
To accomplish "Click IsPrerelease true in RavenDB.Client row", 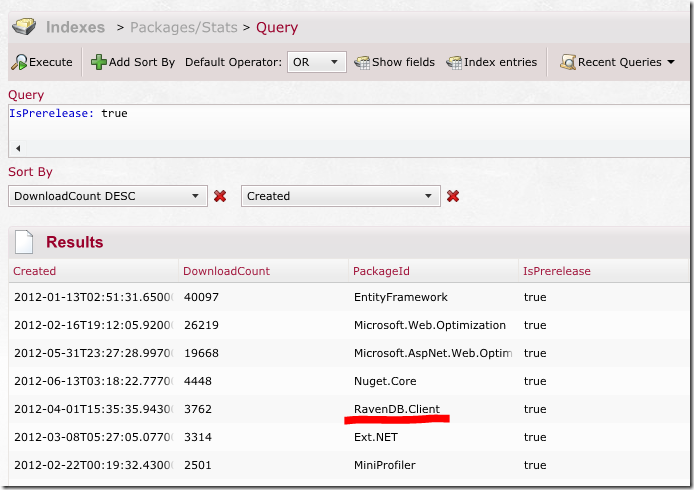I will coord(535,409).
